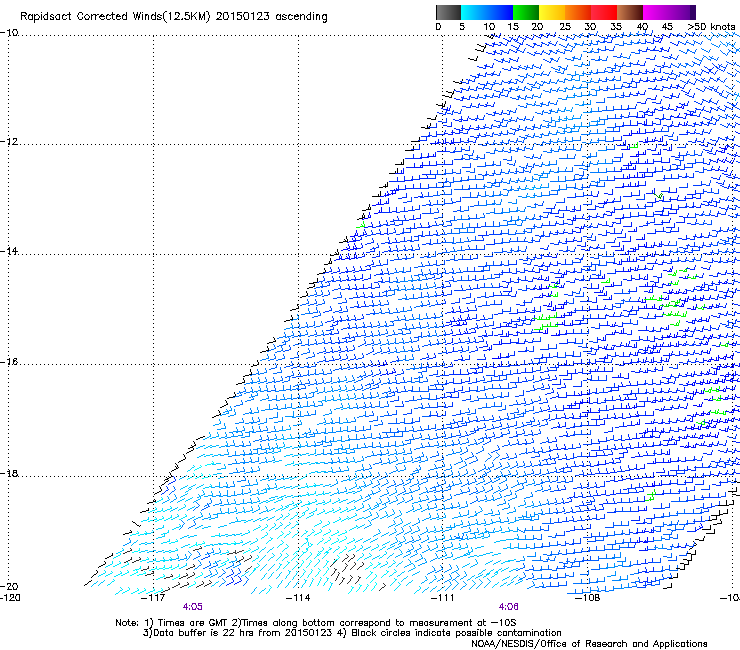Click the magenta 40-45 knots color segment
This screenshot has height=650, width=740.
click(x=656, y=12)
